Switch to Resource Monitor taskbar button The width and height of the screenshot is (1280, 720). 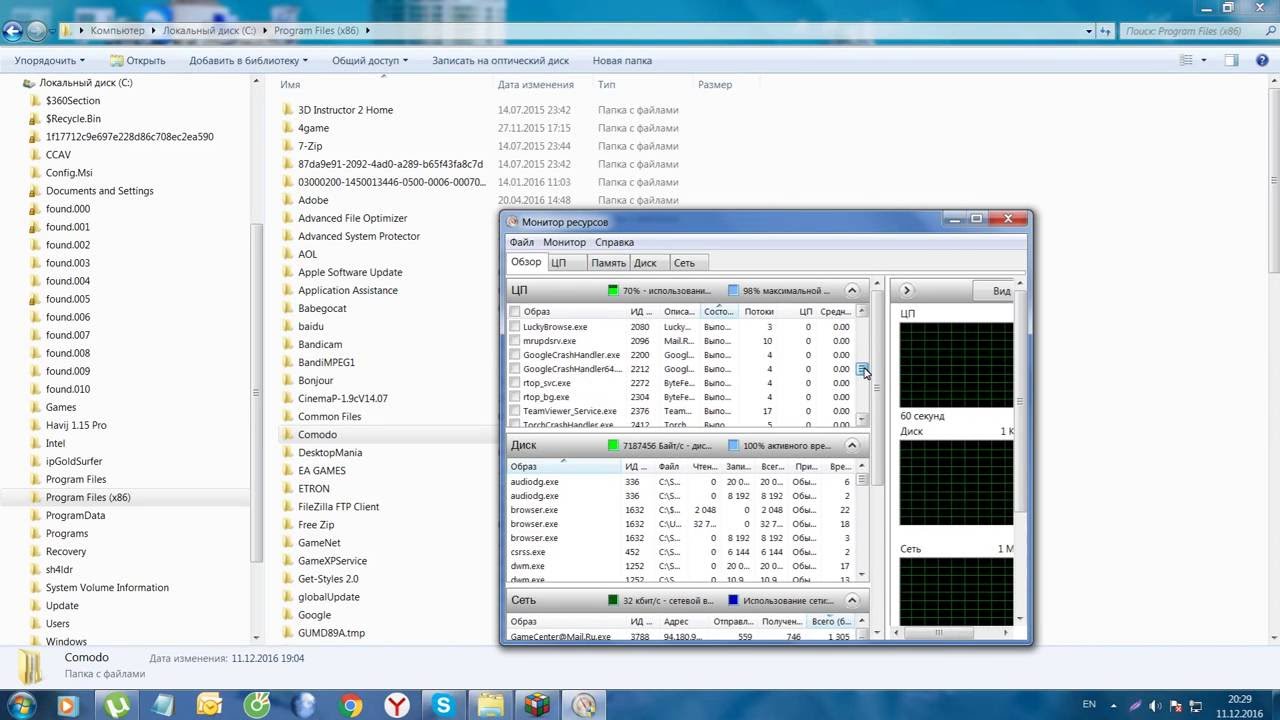pyautogui.click(x=584, y=706)
